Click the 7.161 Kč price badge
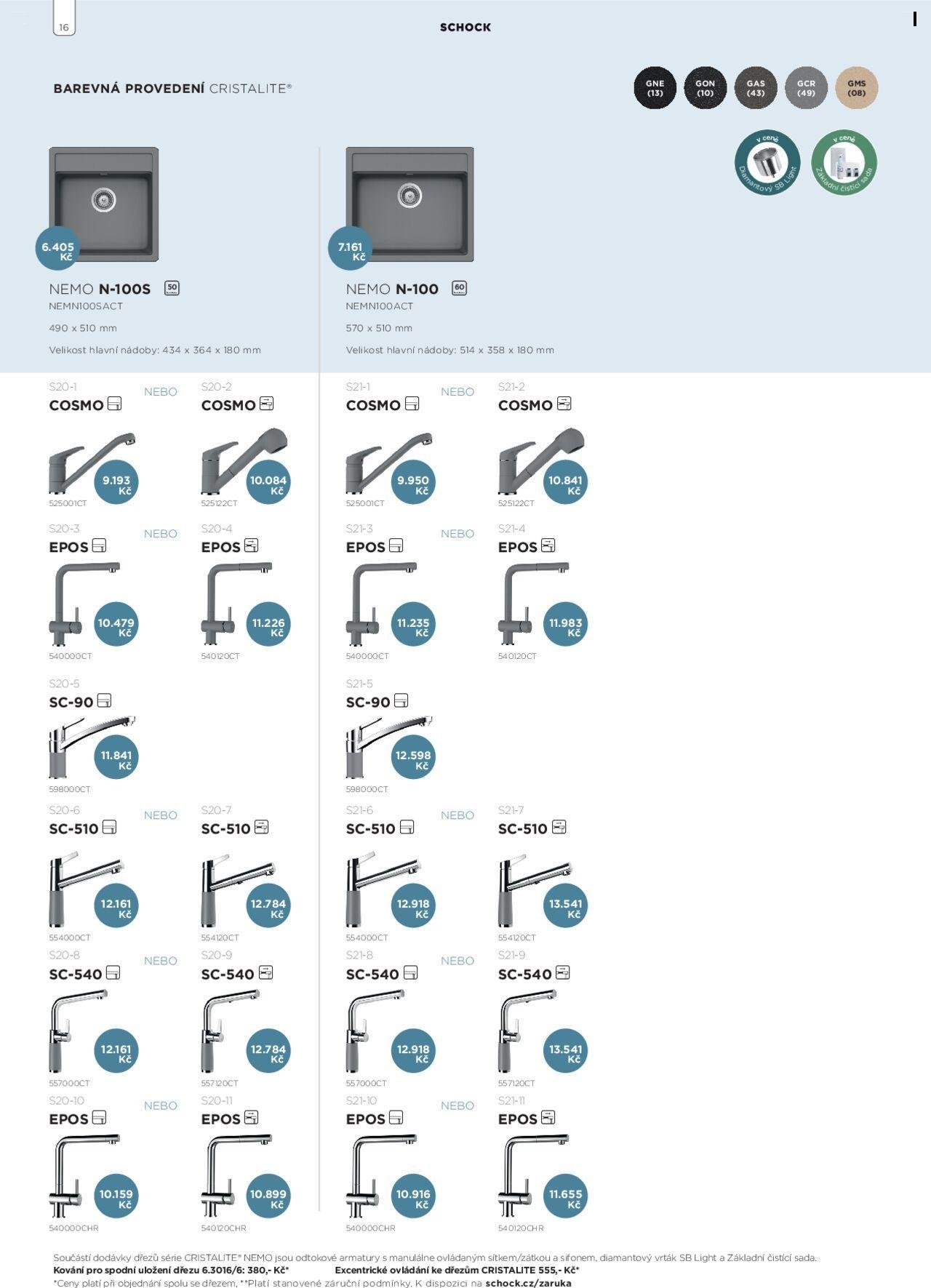Screen dimensions: 931x1288 click(x=351, y=248)
